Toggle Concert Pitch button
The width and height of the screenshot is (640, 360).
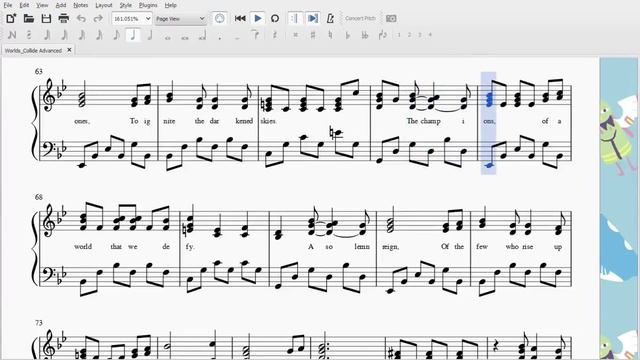(x=360, y=18)
